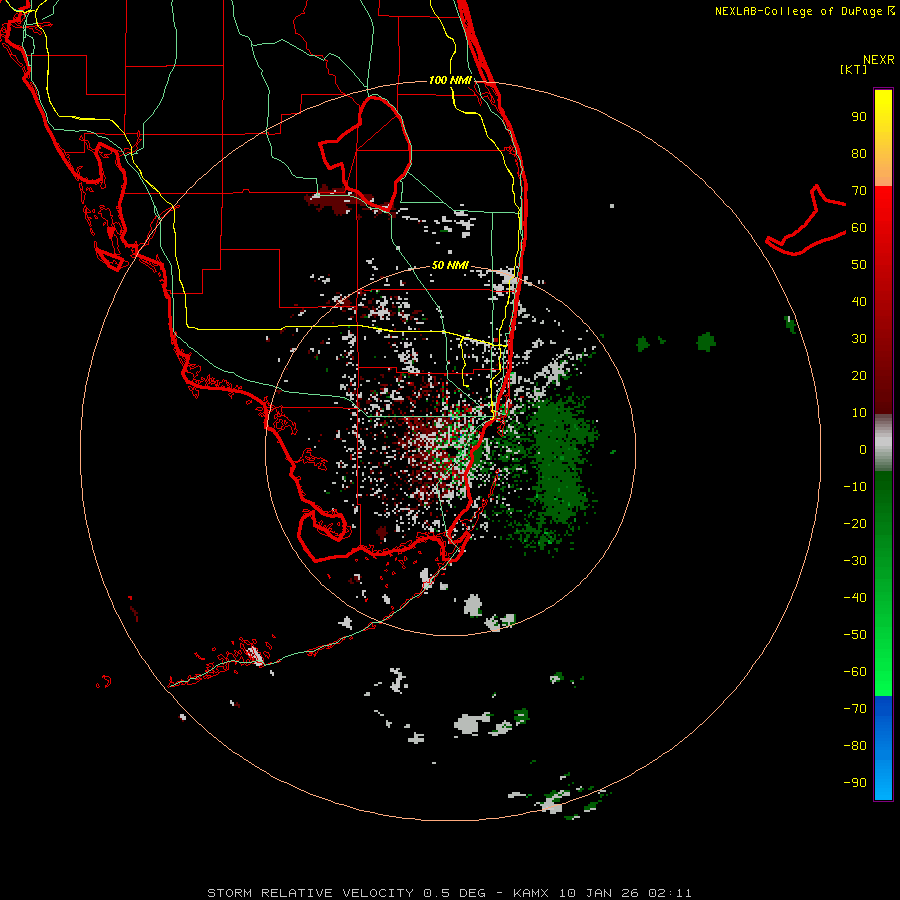The height and width of the screenshot is (900, 900).
Task: Click the 40 value on velocity scale
Action: pos(859,302)
